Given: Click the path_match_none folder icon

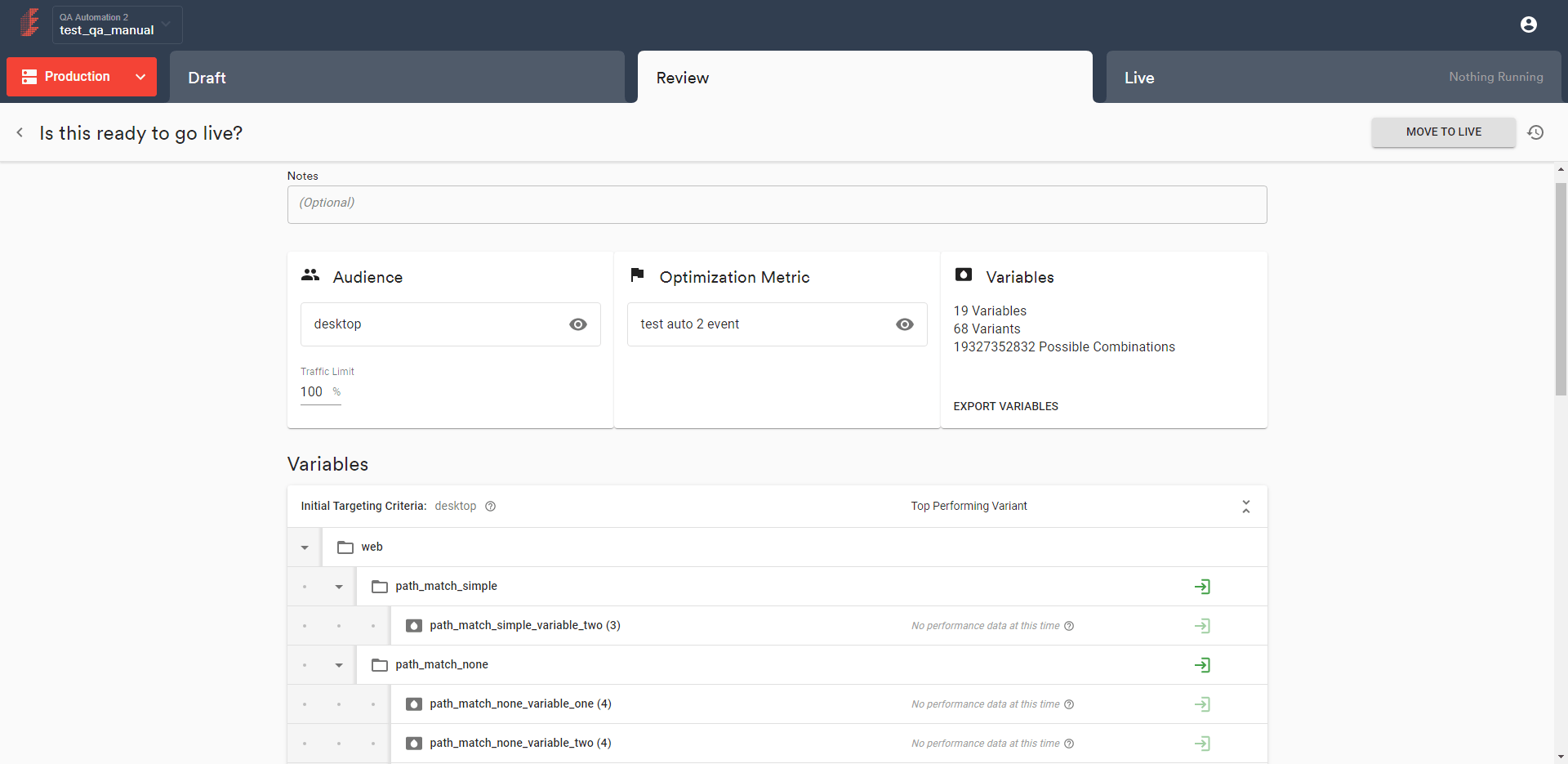Looking at the screenshot, I should click(380, 665).
